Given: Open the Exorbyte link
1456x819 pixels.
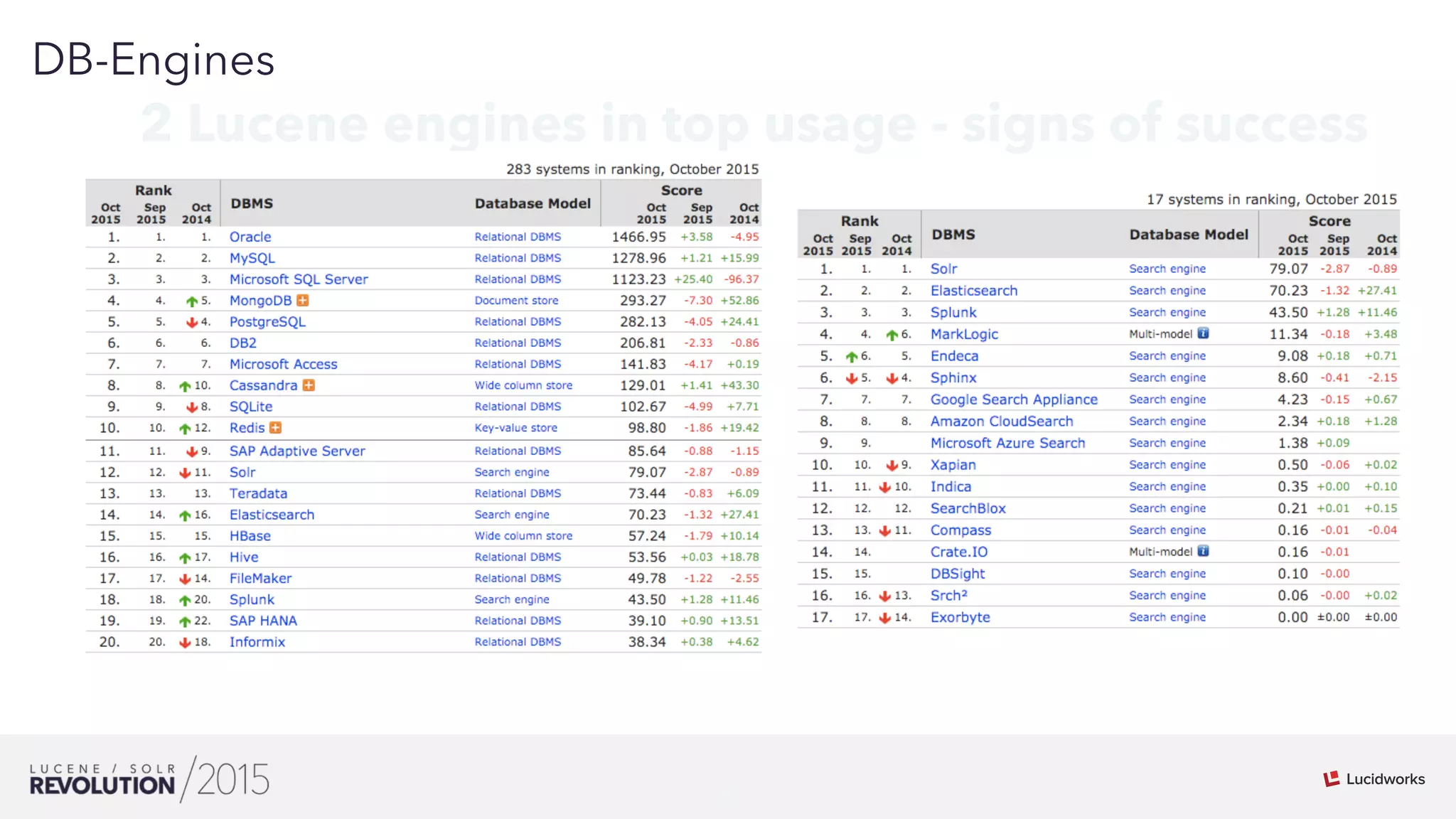Looking at the screenshot, I should pos(960,618).
